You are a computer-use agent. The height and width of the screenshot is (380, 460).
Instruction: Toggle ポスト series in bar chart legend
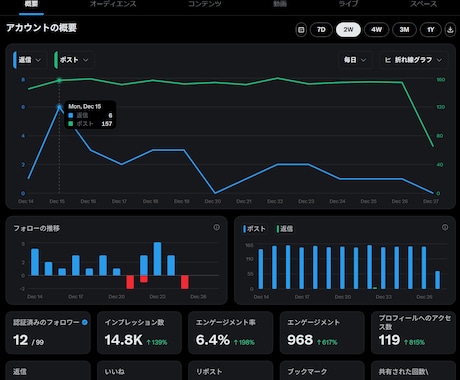point(255,229)
